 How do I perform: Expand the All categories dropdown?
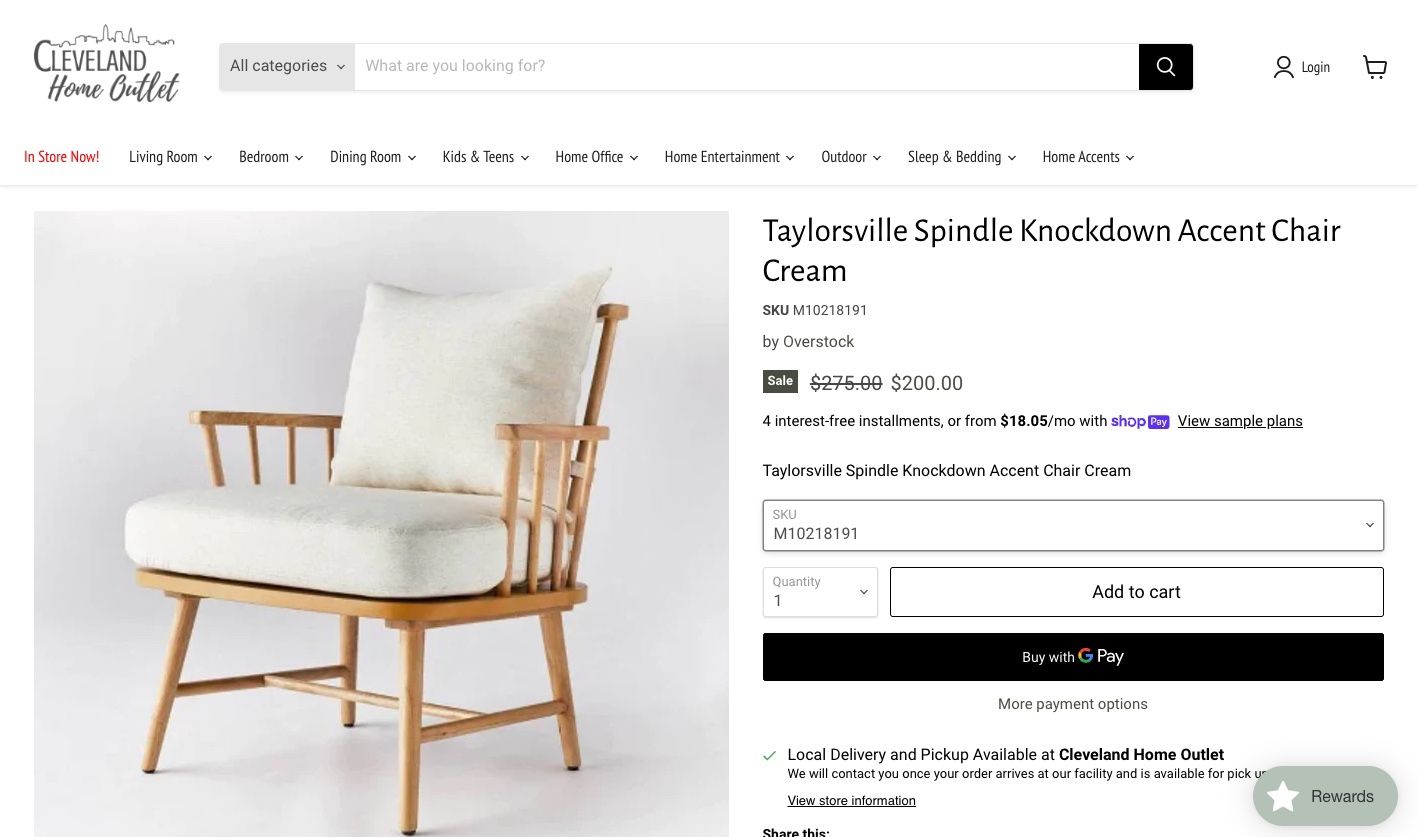[x=287, y=67]
